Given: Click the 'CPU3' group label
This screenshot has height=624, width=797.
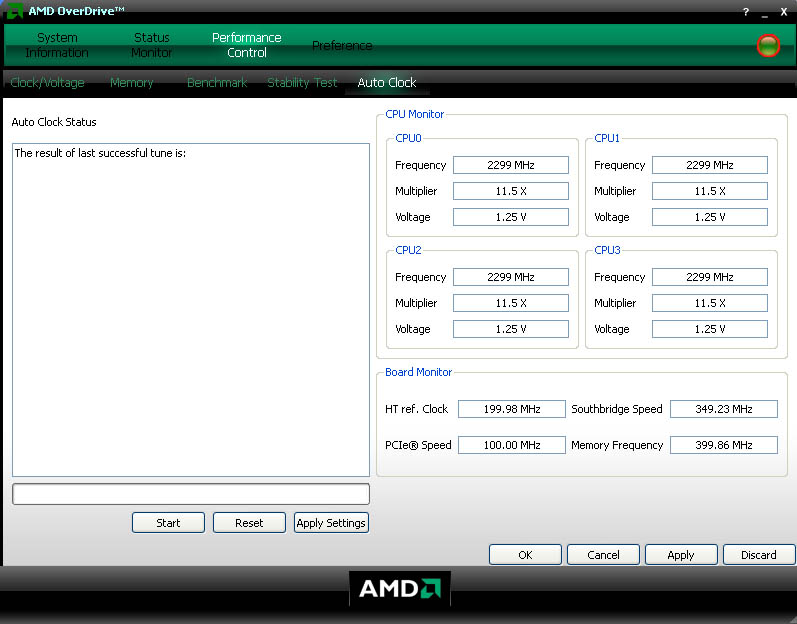Looking at the screenshot, I should (607, 250).
